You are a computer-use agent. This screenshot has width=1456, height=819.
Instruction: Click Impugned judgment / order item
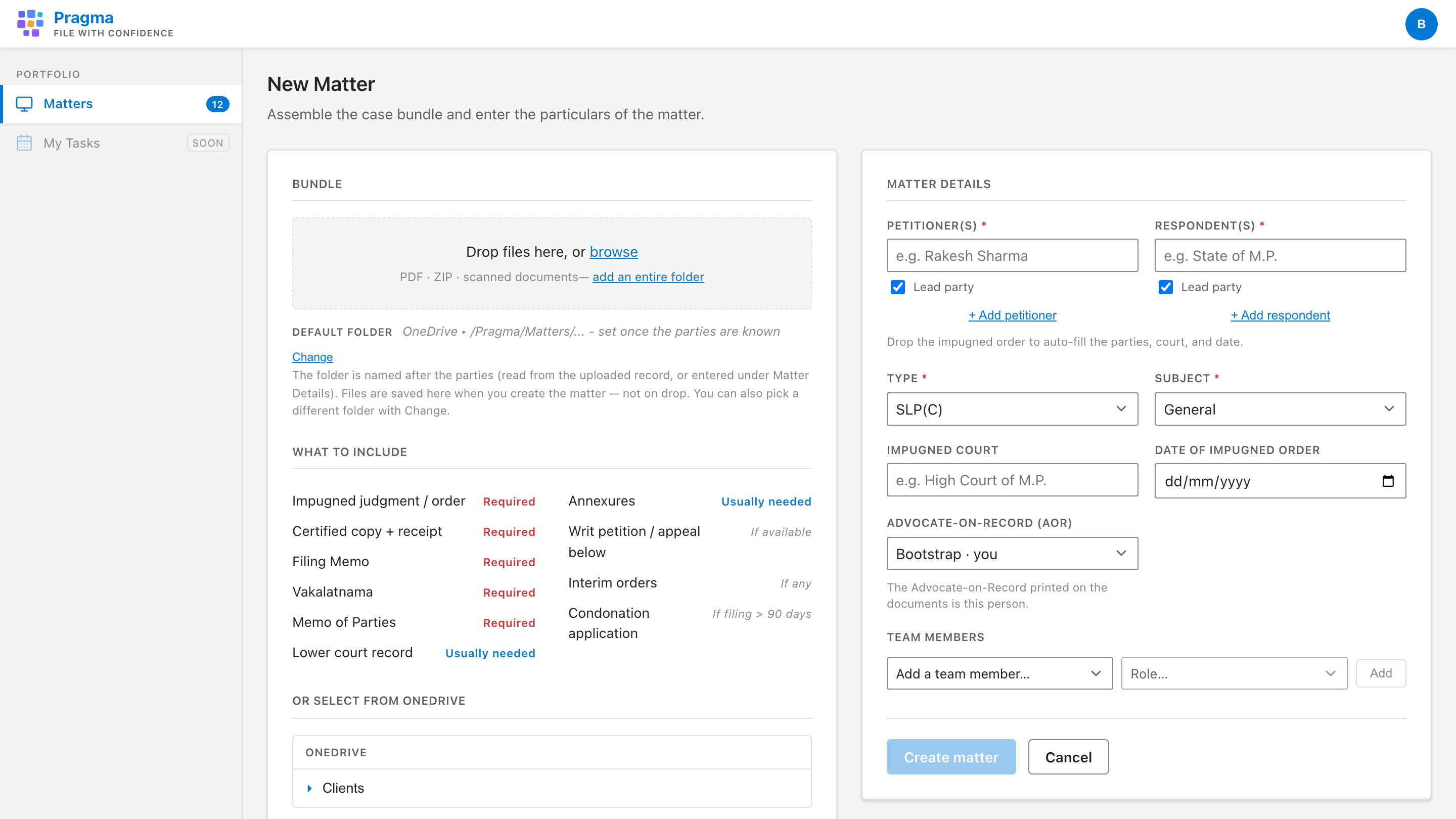(378, 502)
